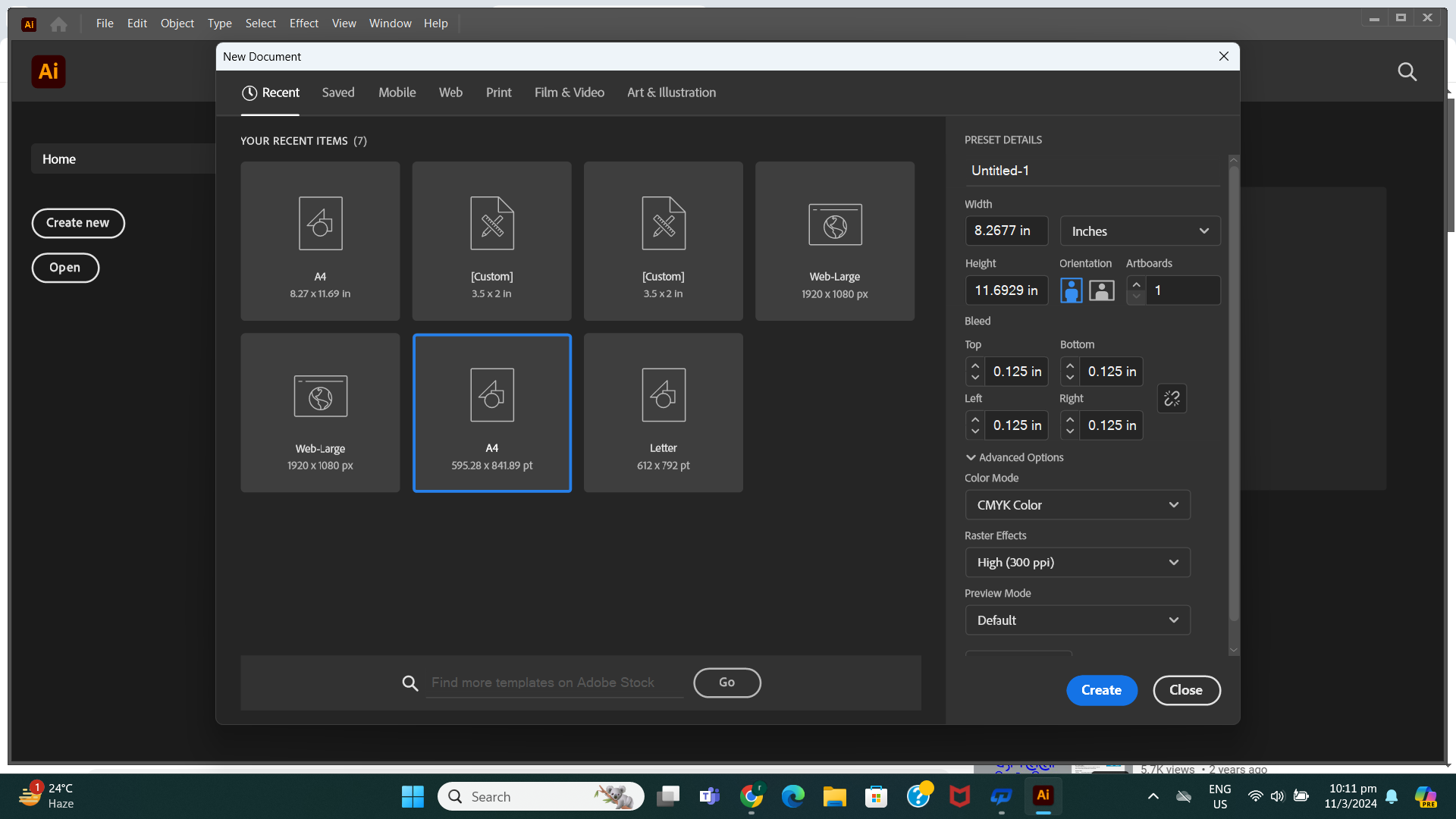Close the New Document dialog with X
Screen dimensions: 1456x819
(1224, 57)
